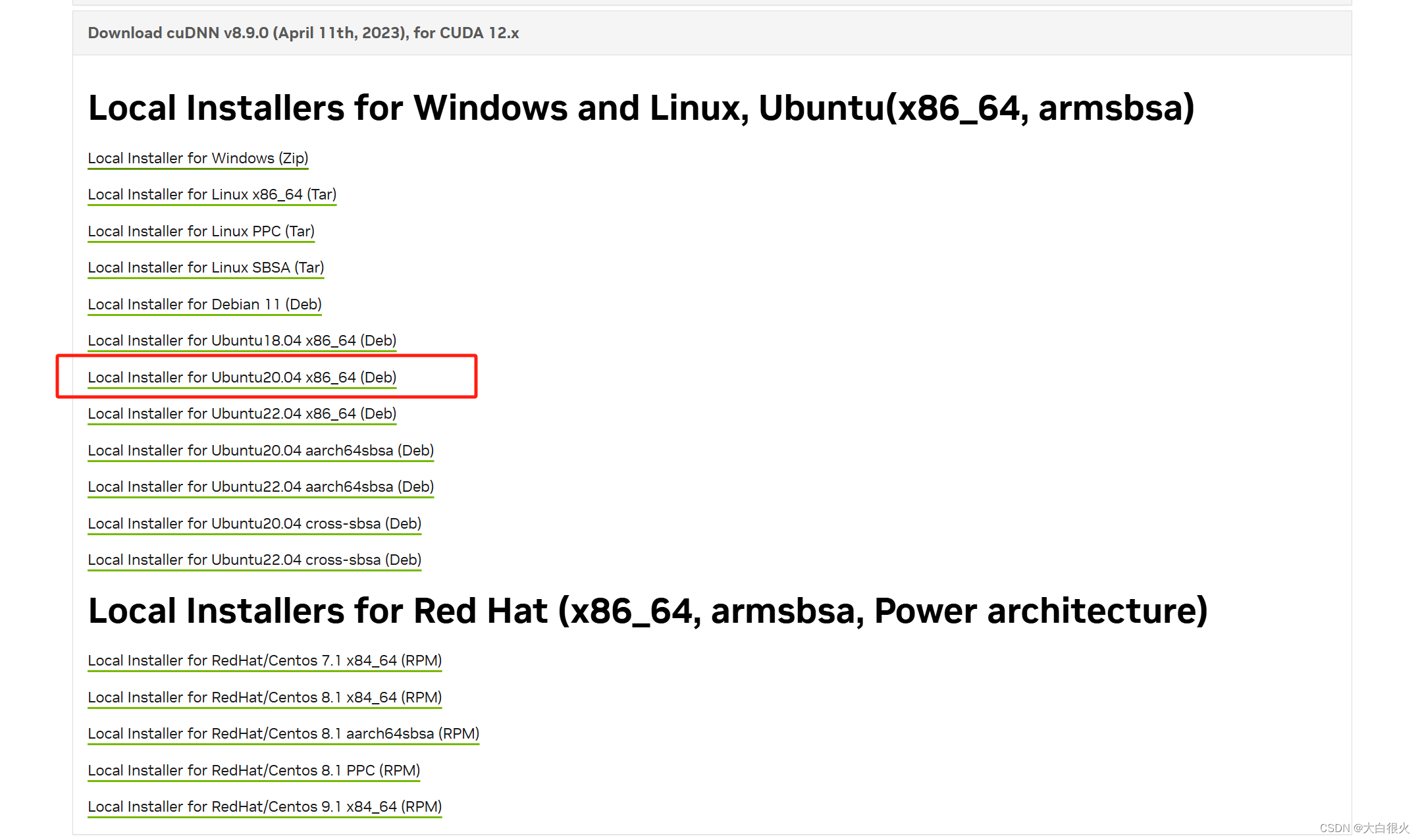The image size is (1420, 840).
Task: Open RedHat/Centos 8.1 aarch64sbsa RPM link
Action: pyautogui.click(x=284, y=734)
